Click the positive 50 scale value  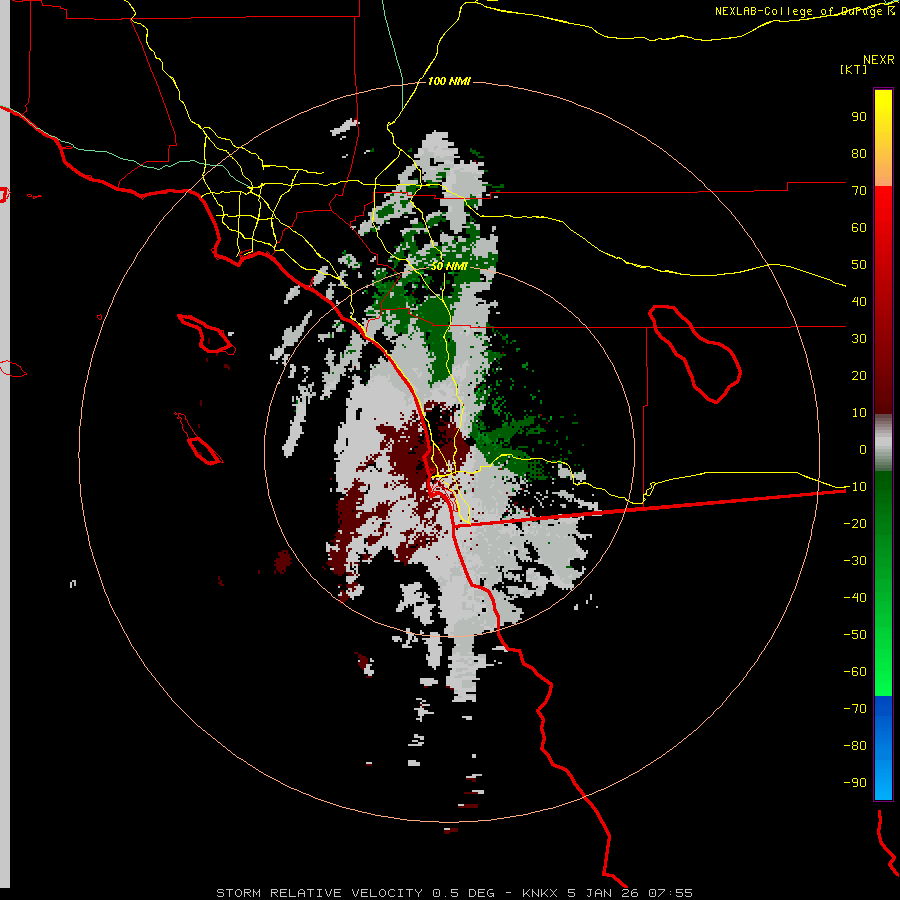click(x=859, y=265)
